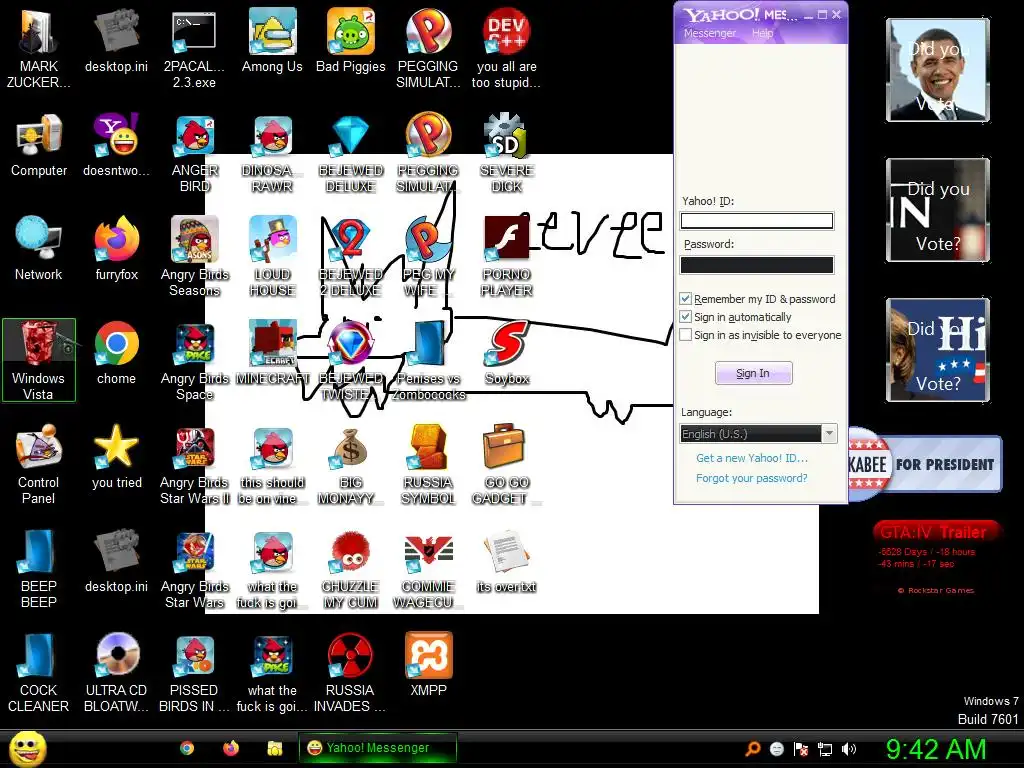Image resolution: width=1024 pixels, height=768 pixels.
Task: Open the Help menu in Yahoo Messenger
Action: tap(762, 33)
